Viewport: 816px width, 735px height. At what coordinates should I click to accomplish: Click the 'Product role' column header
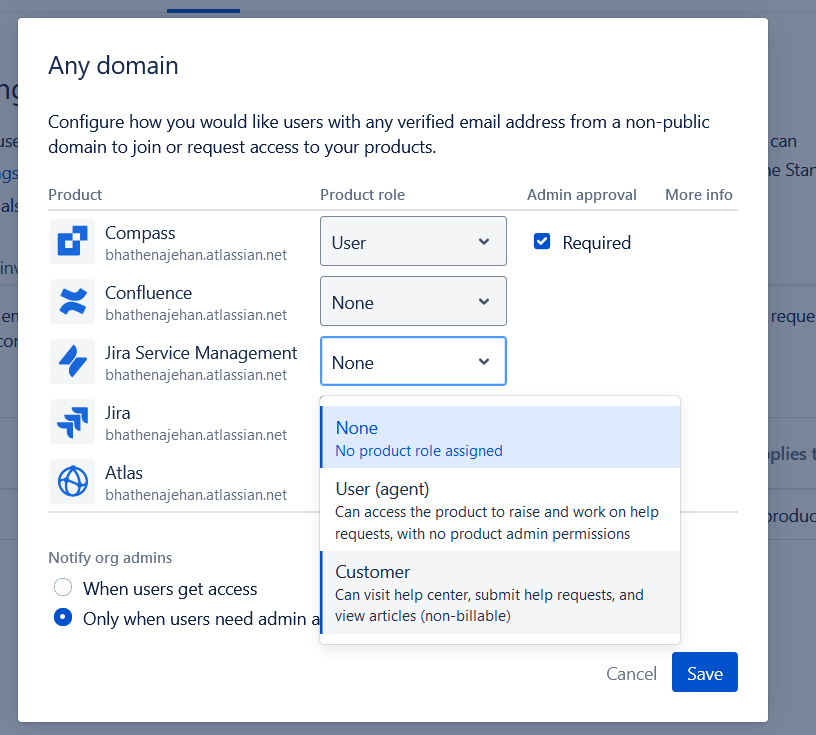tap(362, 195)
